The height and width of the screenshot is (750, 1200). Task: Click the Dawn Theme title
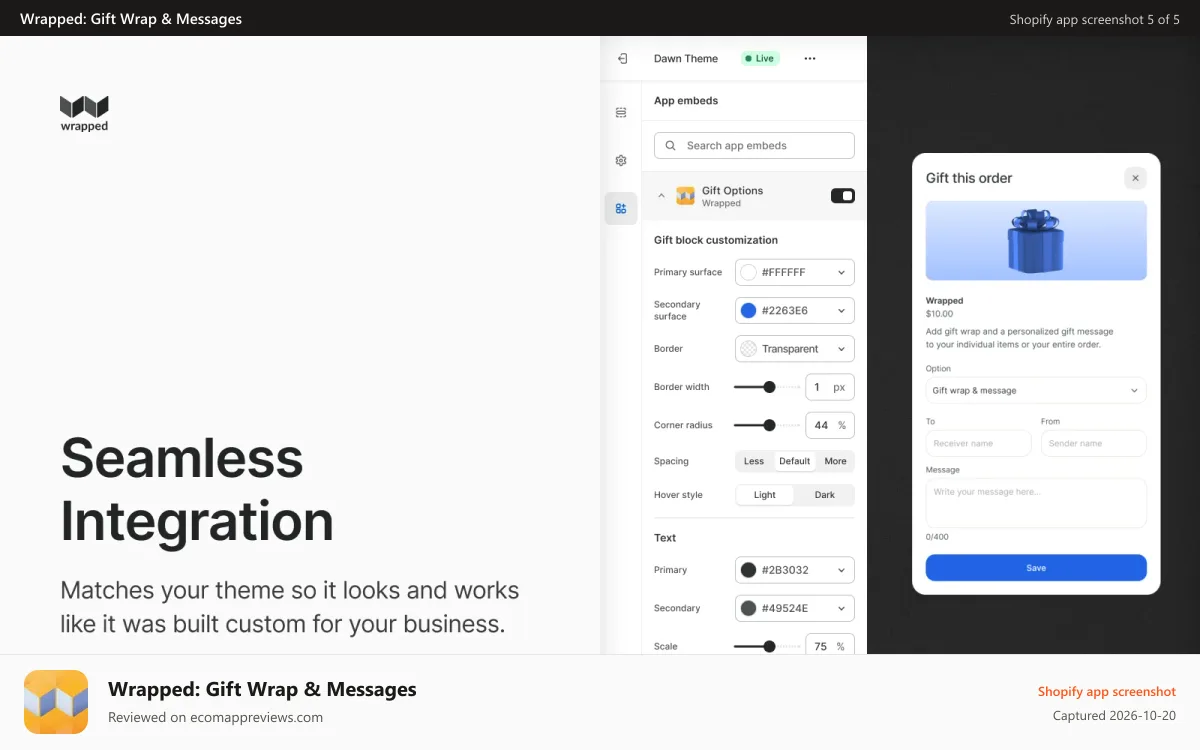(686, 59)
